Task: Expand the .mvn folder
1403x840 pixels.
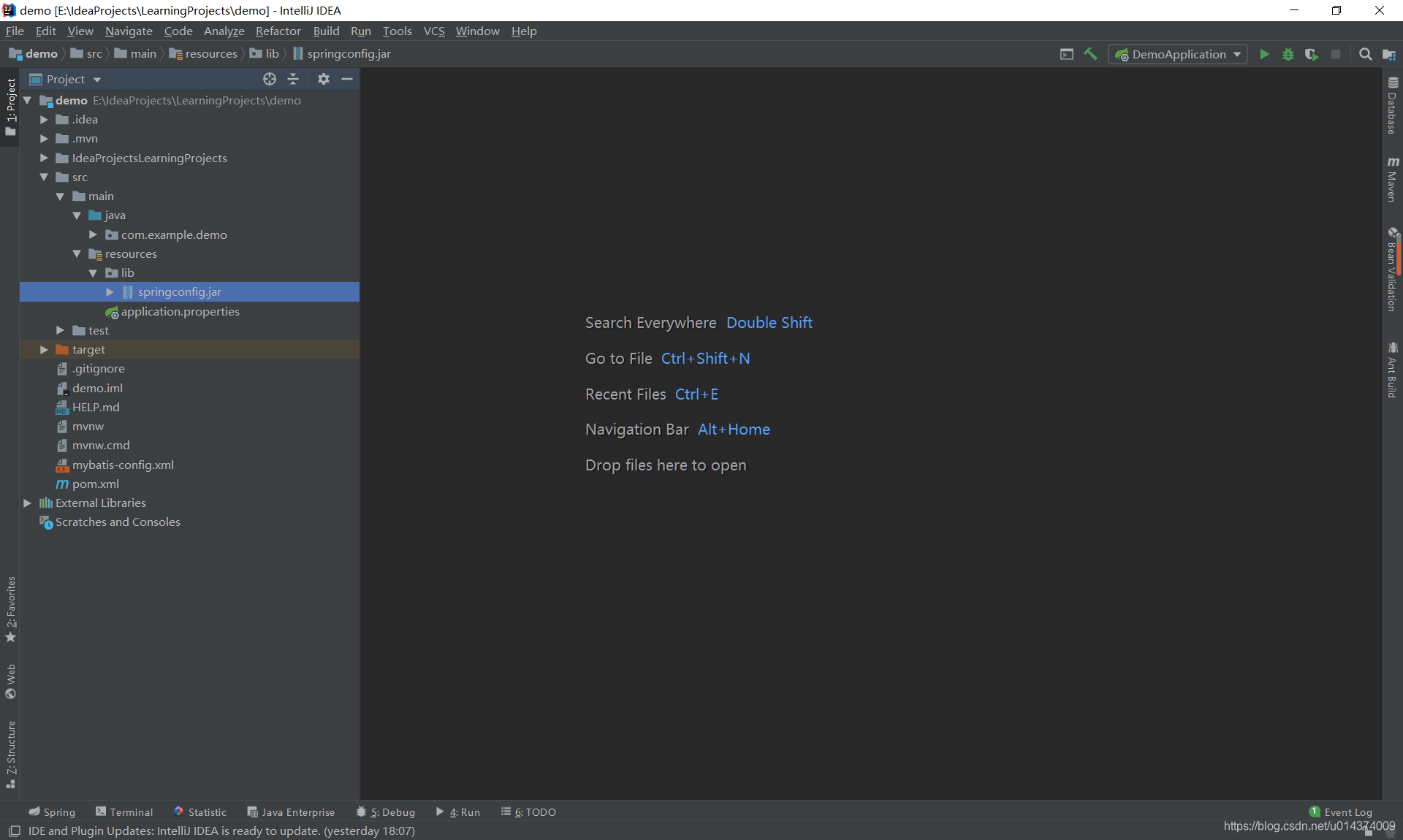Action: 44,138
